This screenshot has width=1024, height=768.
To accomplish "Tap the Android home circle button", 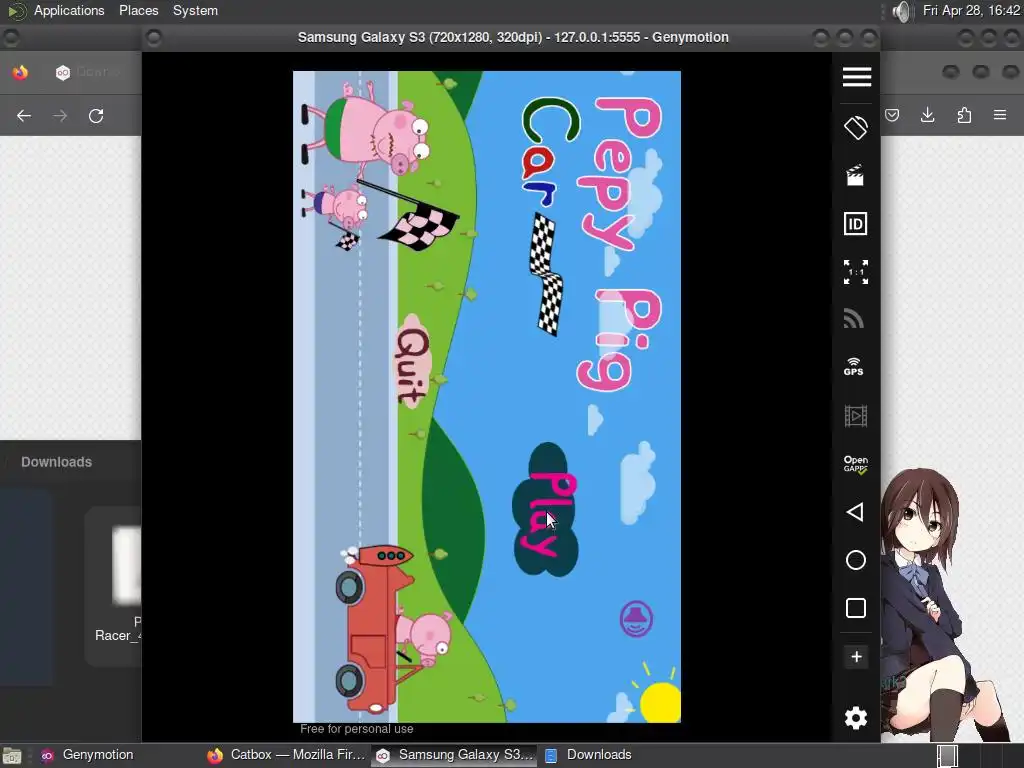I will coord(856,560).
